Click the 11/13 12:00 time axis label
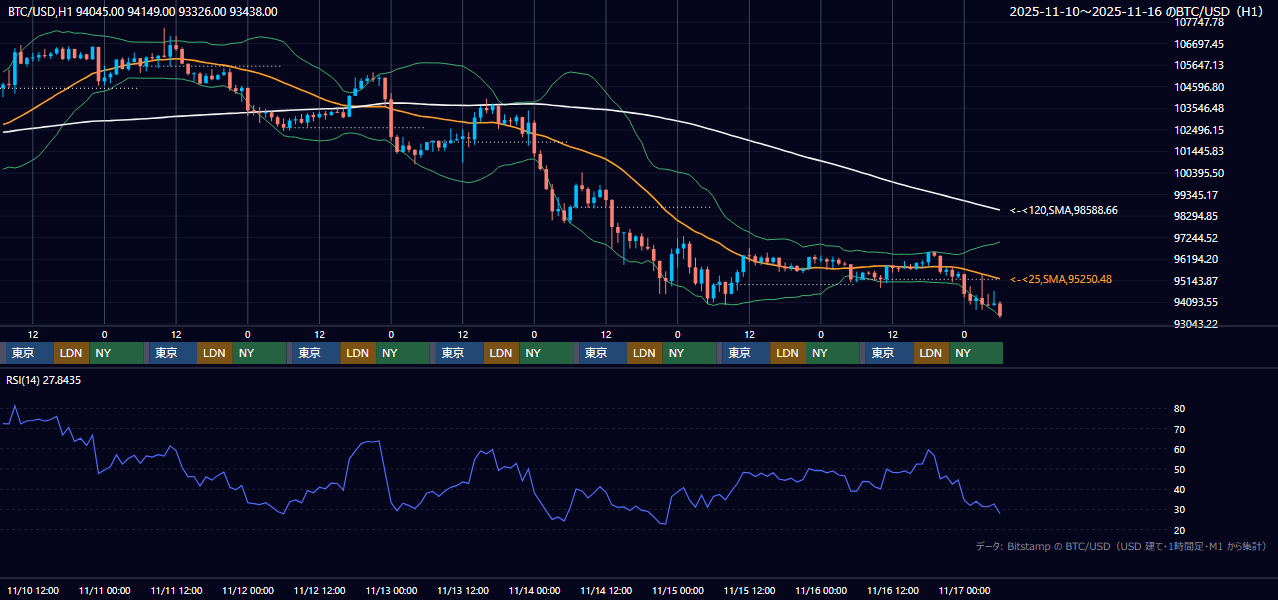Screen dimensions: 1278x600 pos(463,591)
